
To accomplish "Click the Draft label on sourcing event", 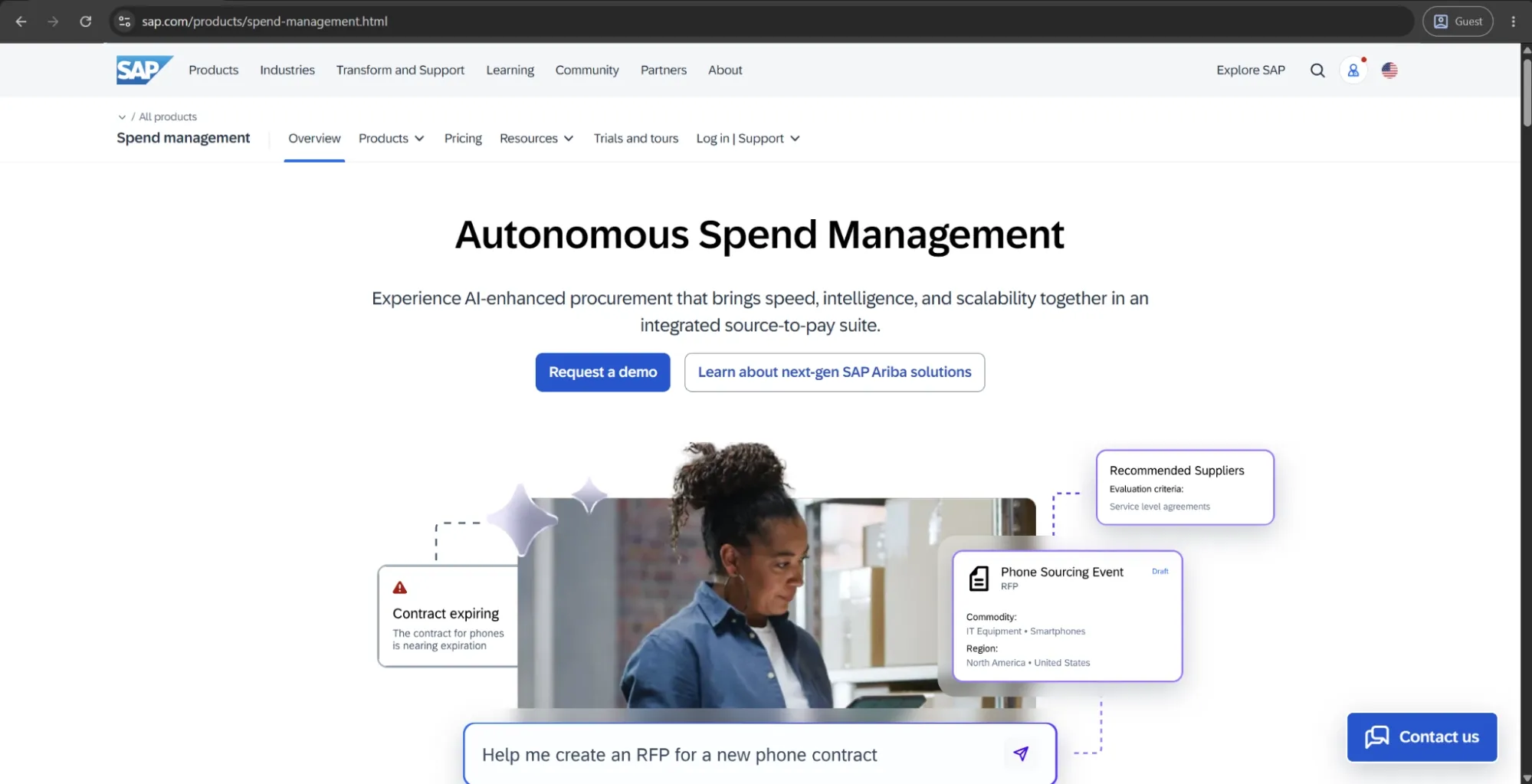I will [1160, 572].
